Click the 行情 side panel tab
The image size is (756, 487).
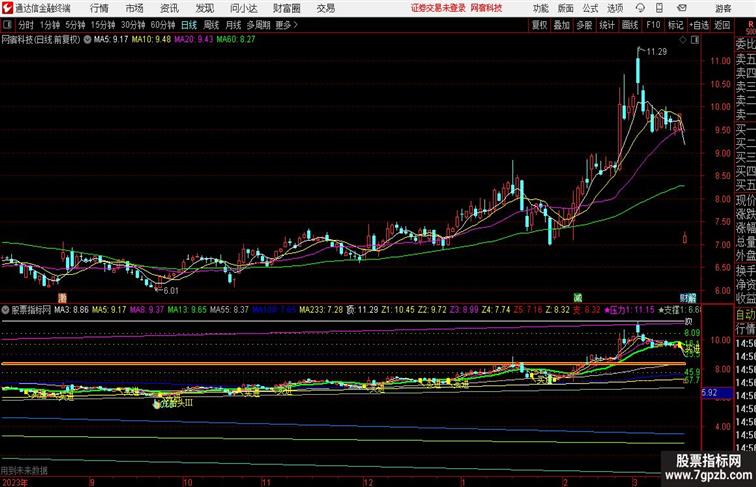[x=745, y=329]
